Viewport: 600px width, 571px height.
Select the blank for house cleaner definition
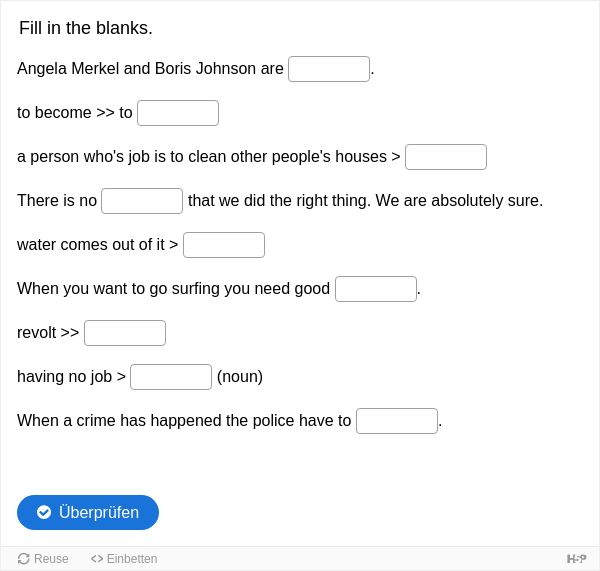click(x=446, y=157)
